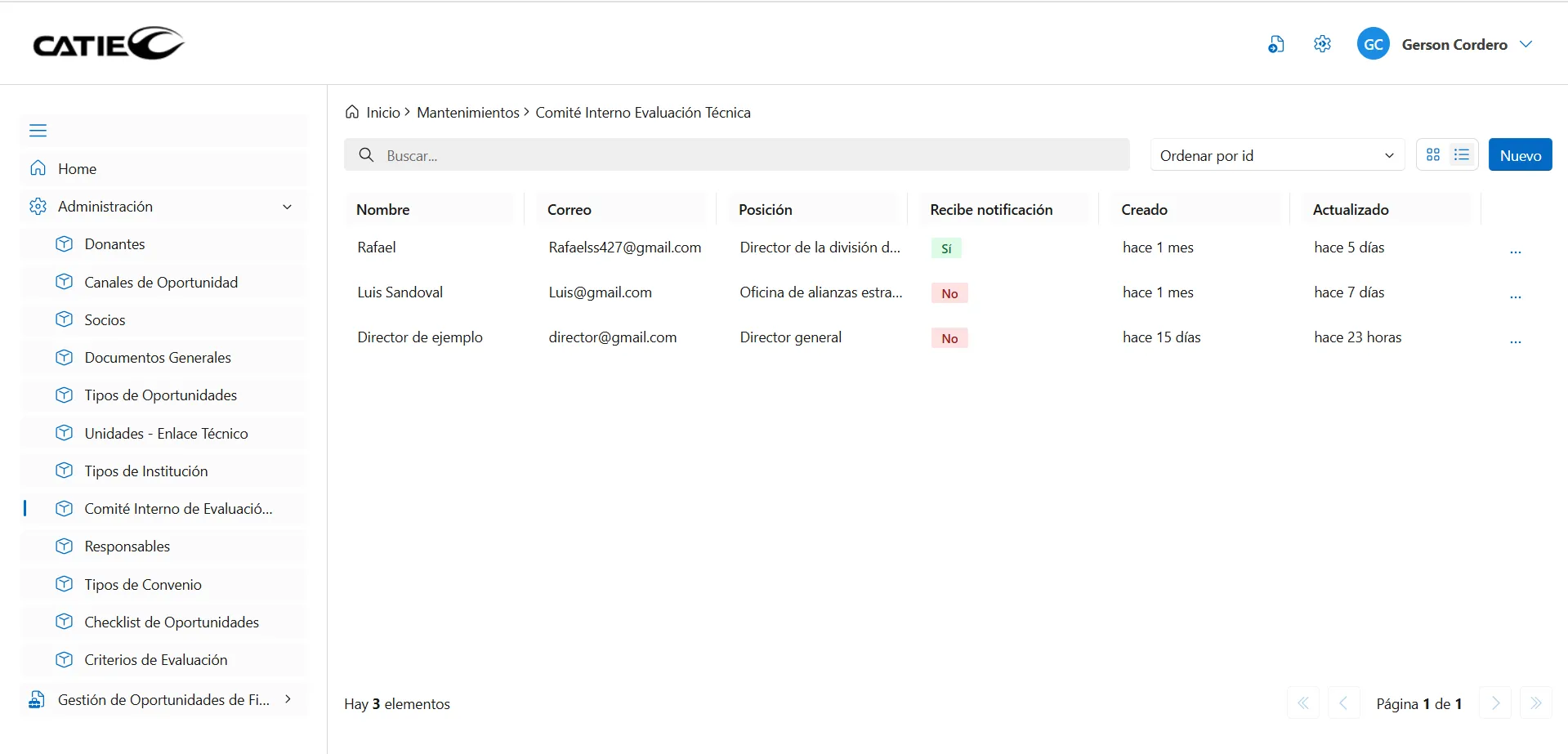Click the Nuevo button
1568x754 pixels.
[1520, 155]
